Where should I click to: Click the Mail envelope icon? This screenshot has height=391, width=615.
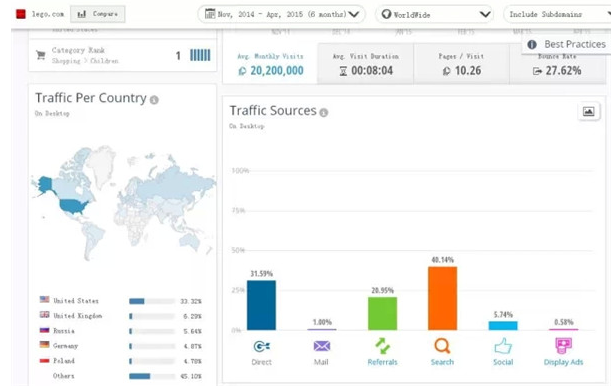322,346
